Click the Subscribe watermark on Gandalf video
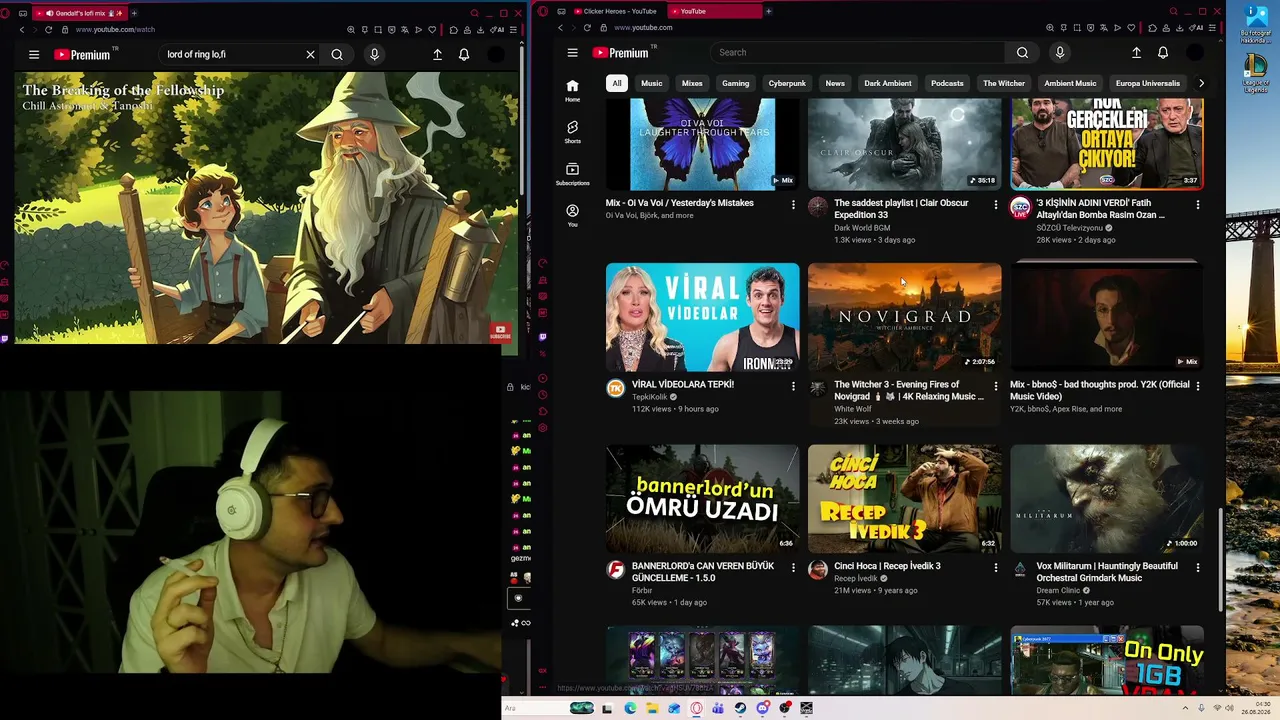 point(500,332)
